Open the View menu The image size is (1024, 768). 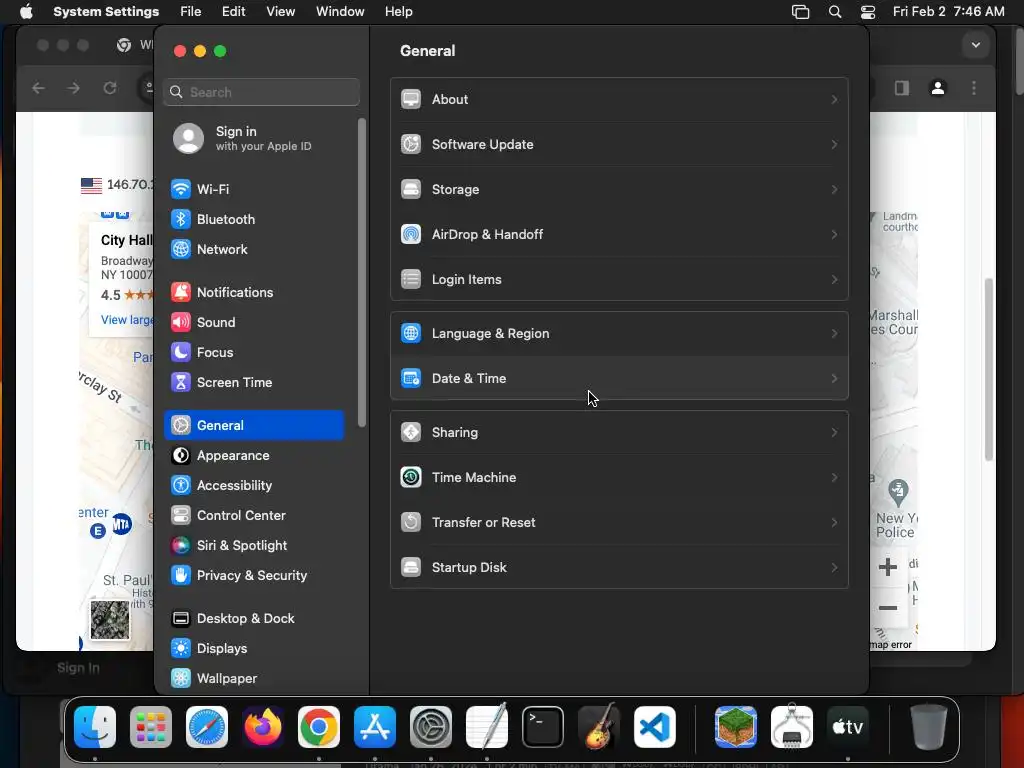click(x=280, y=12)
